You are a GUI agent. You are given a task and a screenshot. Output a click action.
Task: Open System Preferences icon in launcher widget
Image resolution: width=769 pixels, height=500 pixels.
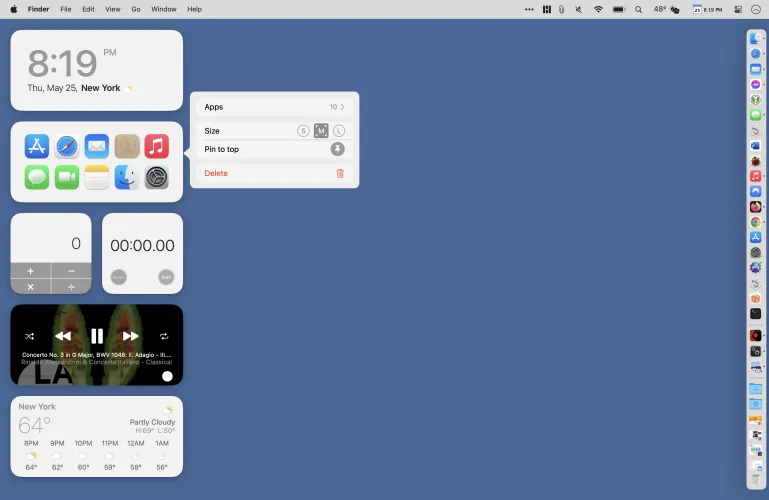point(156,177)
